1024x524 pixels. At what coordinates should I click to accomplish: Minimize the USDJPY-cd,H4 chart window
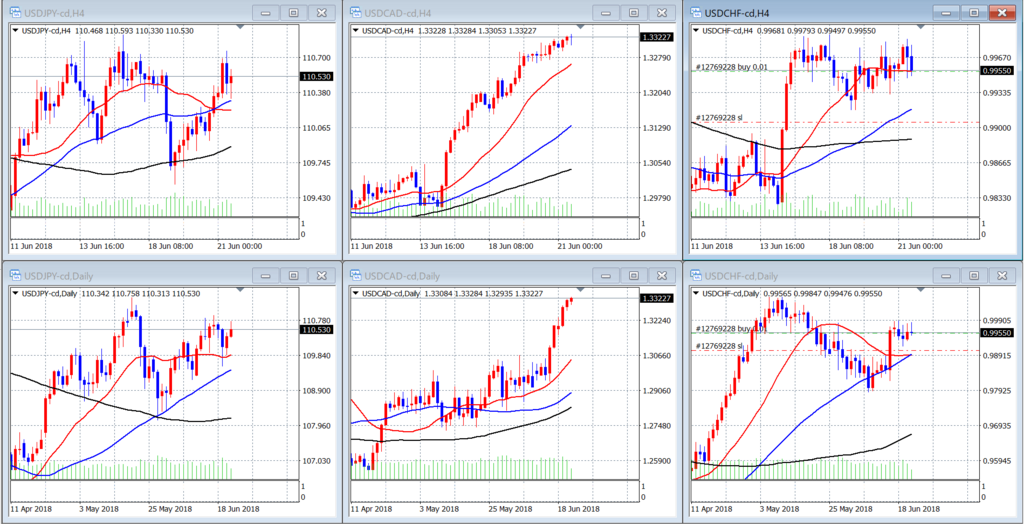[x=268, y=12]
